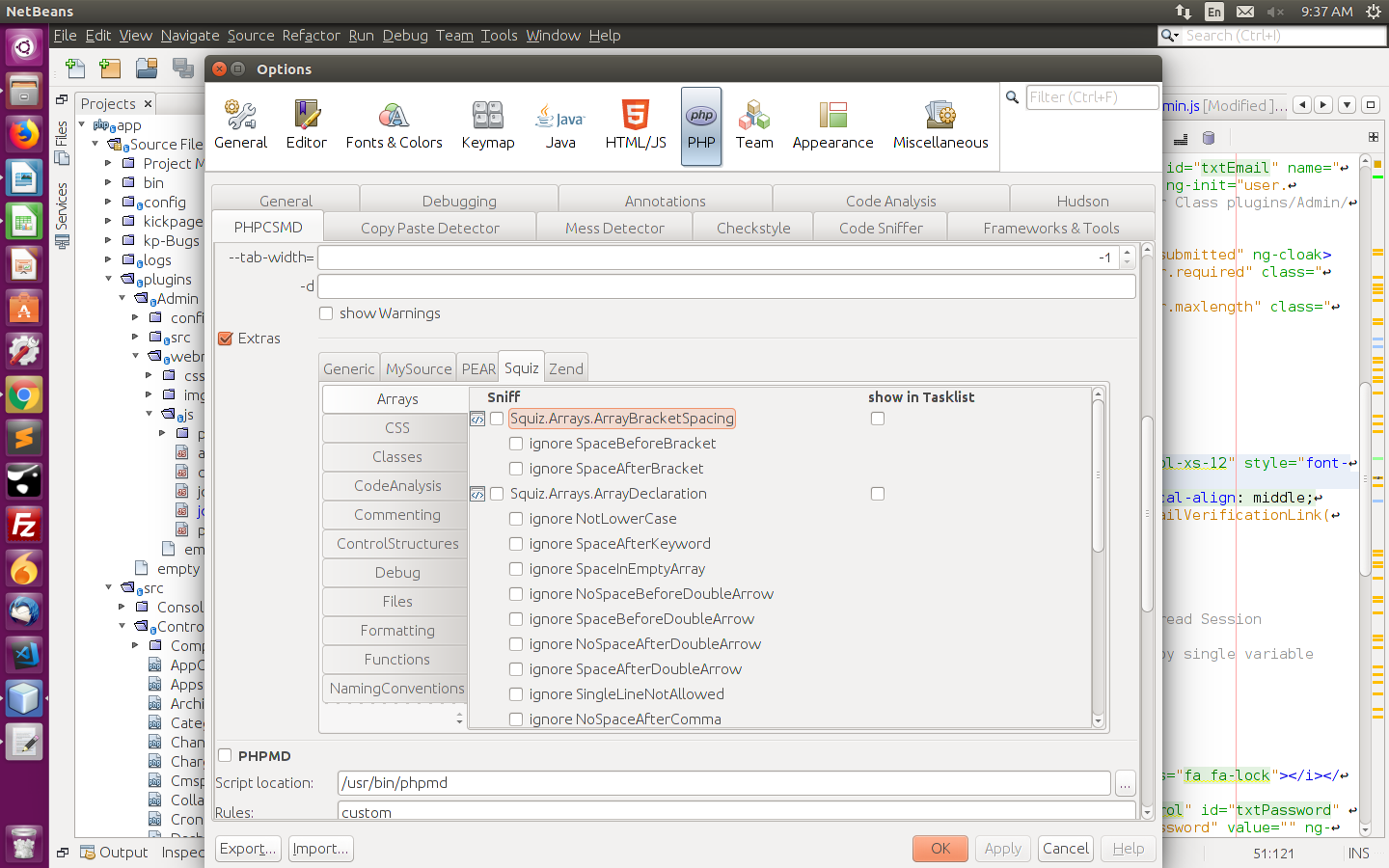Select the Zend standard tab
This screenshot has height=868, width=1389.
click(566, 368)
